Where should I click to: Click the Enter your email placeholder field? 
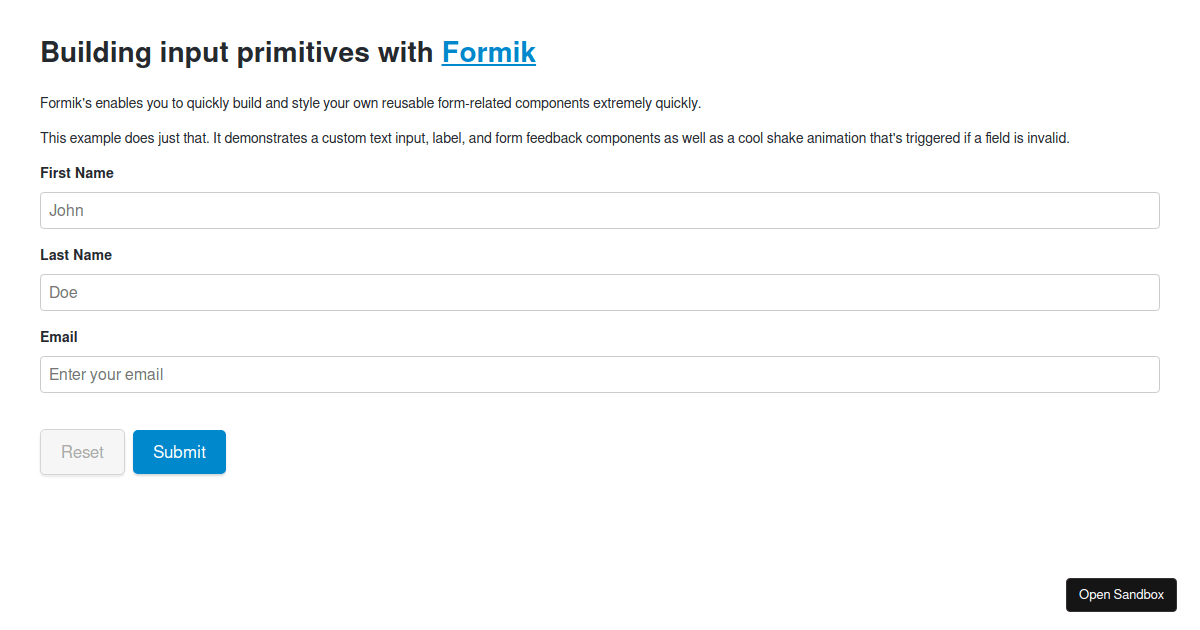(x=600, y=374)
